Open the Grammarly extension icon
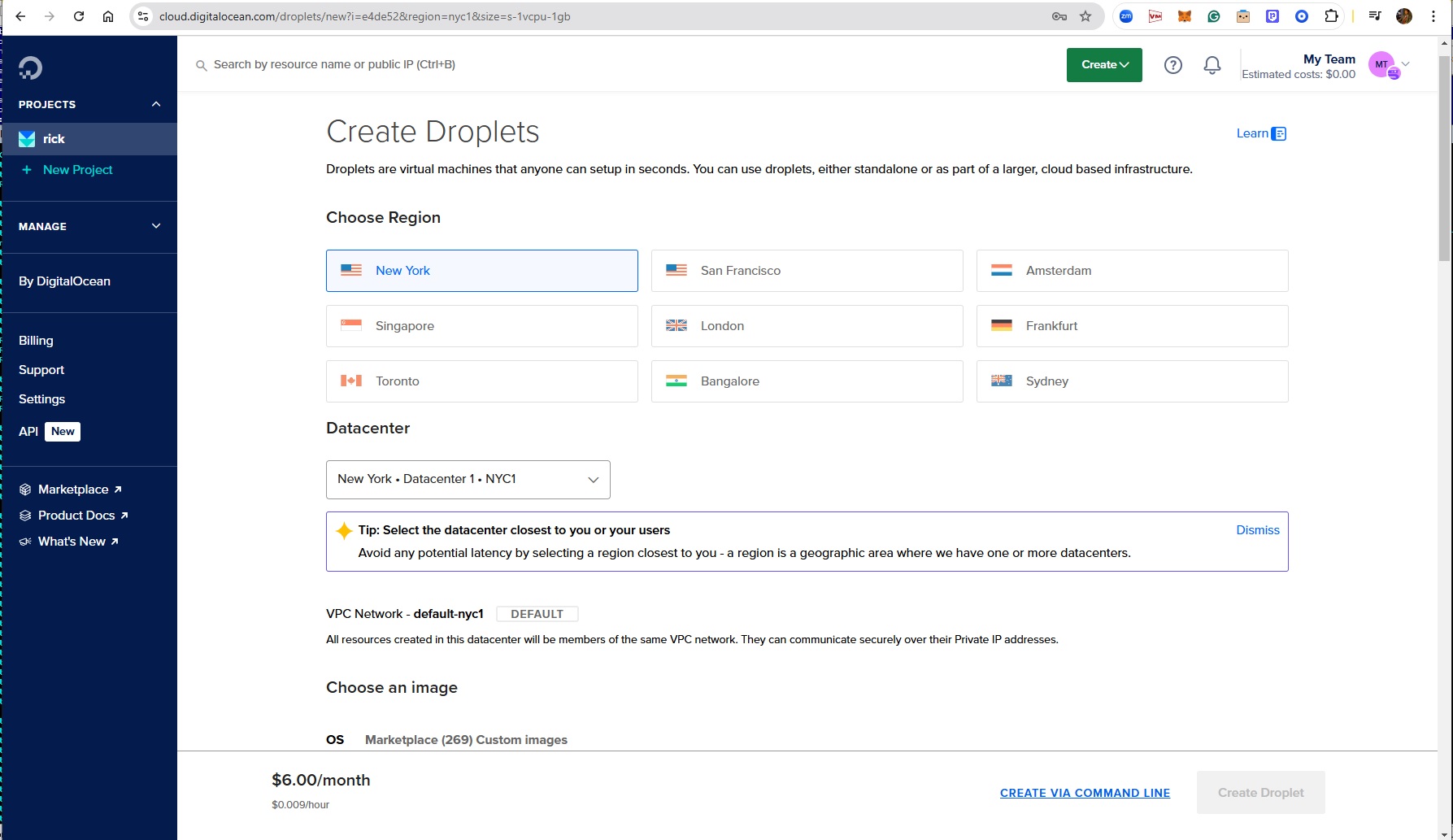 tap(1214, 16)
